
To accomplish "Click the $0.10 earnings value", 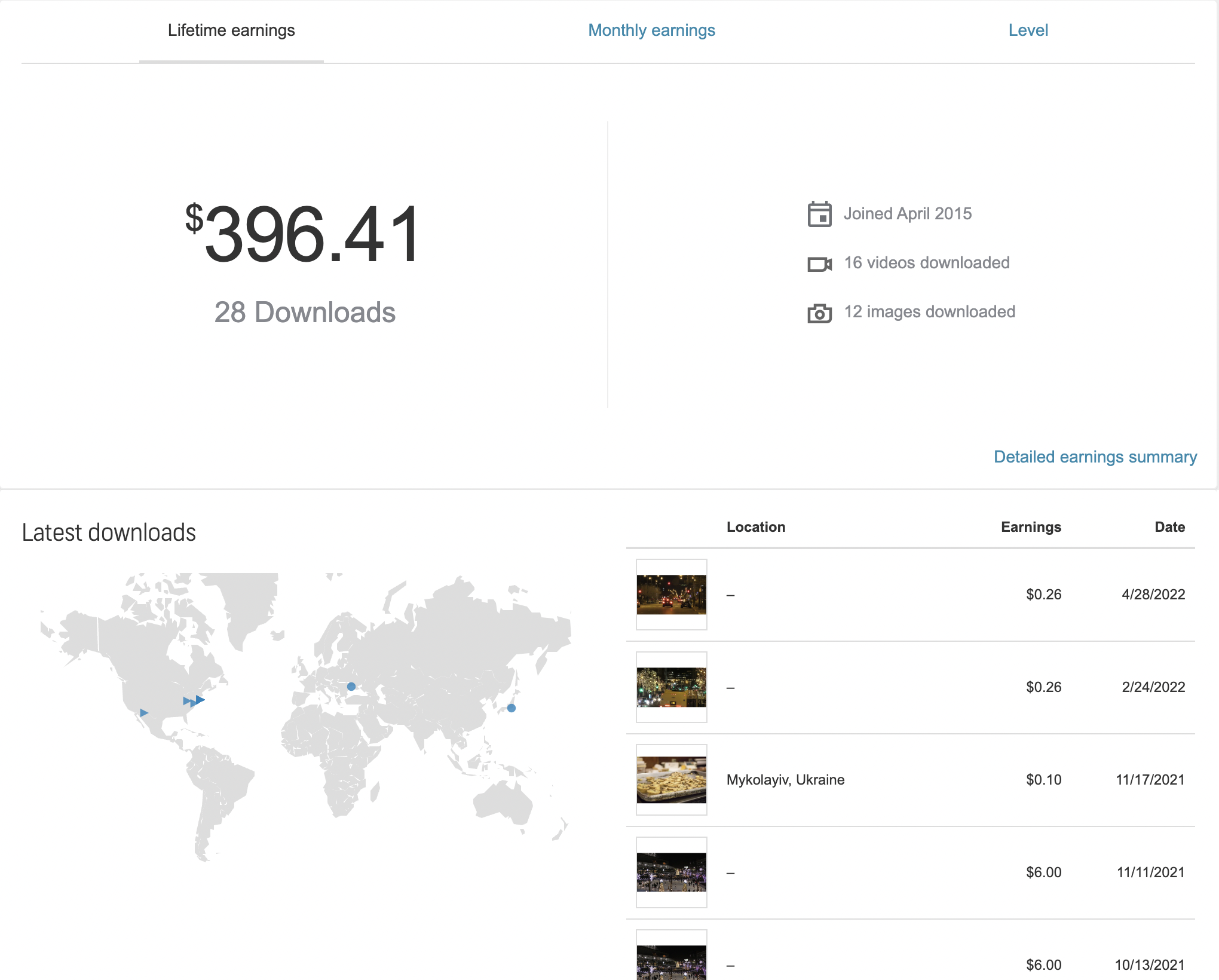I will coord(1043,780).
